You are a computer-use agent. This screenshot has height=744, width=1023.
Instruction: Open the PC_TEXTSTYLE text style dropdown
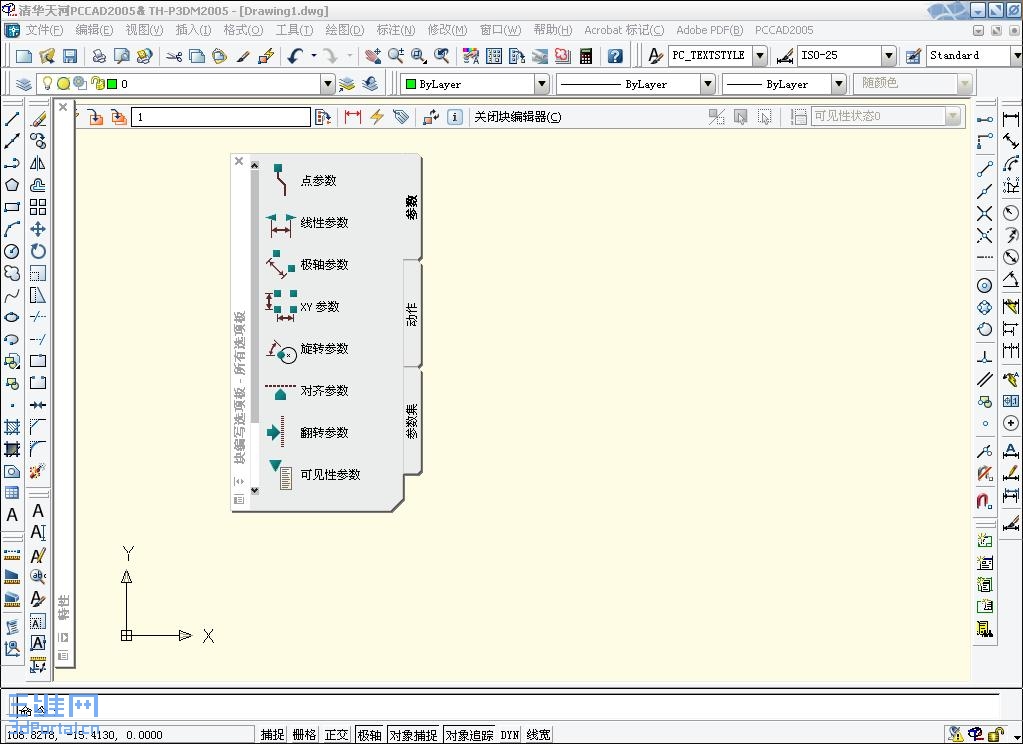point(759,56)
